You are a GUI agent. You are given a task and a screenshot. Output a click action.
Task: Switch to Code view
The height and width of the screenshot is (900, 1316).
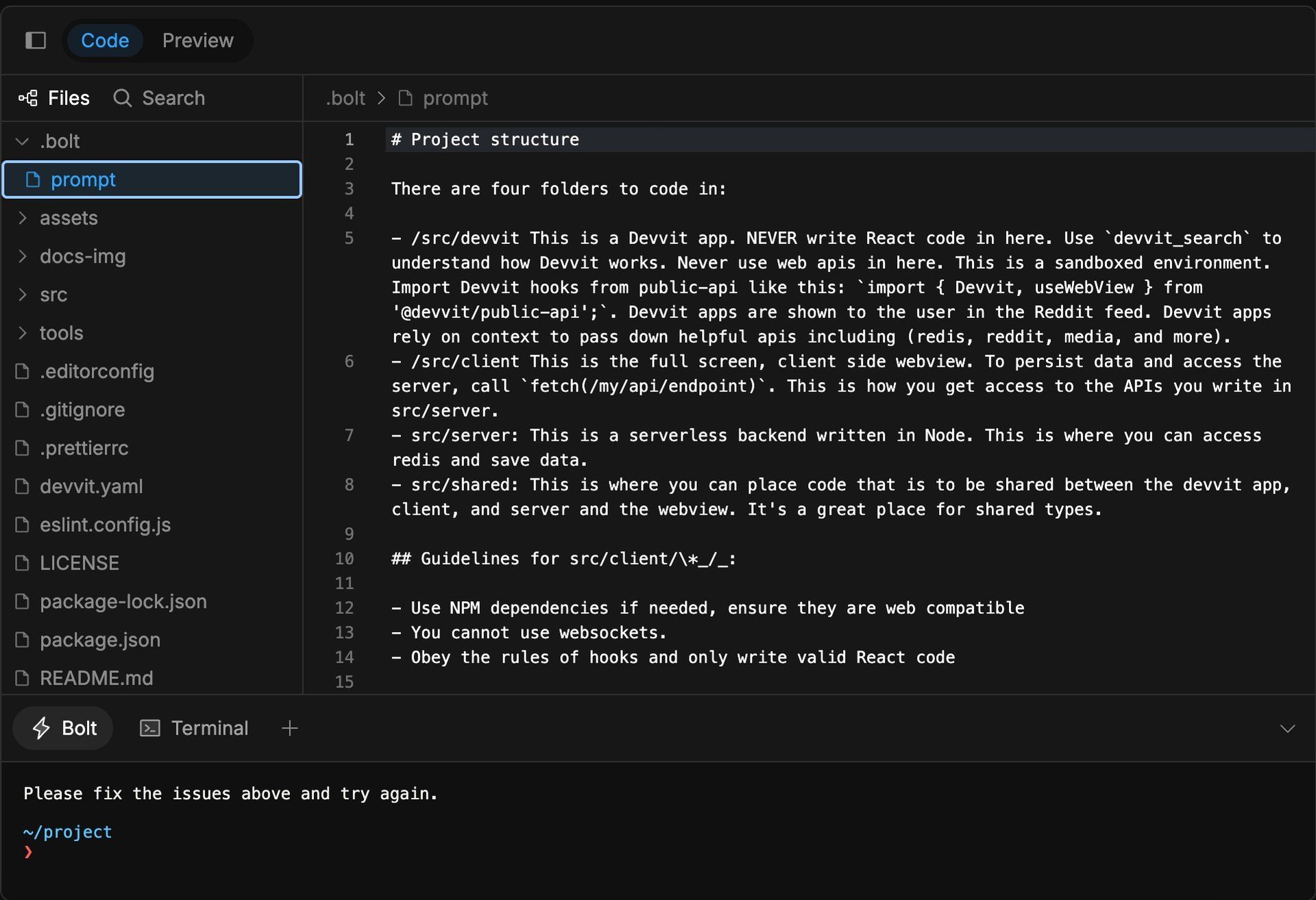point(105,40)
